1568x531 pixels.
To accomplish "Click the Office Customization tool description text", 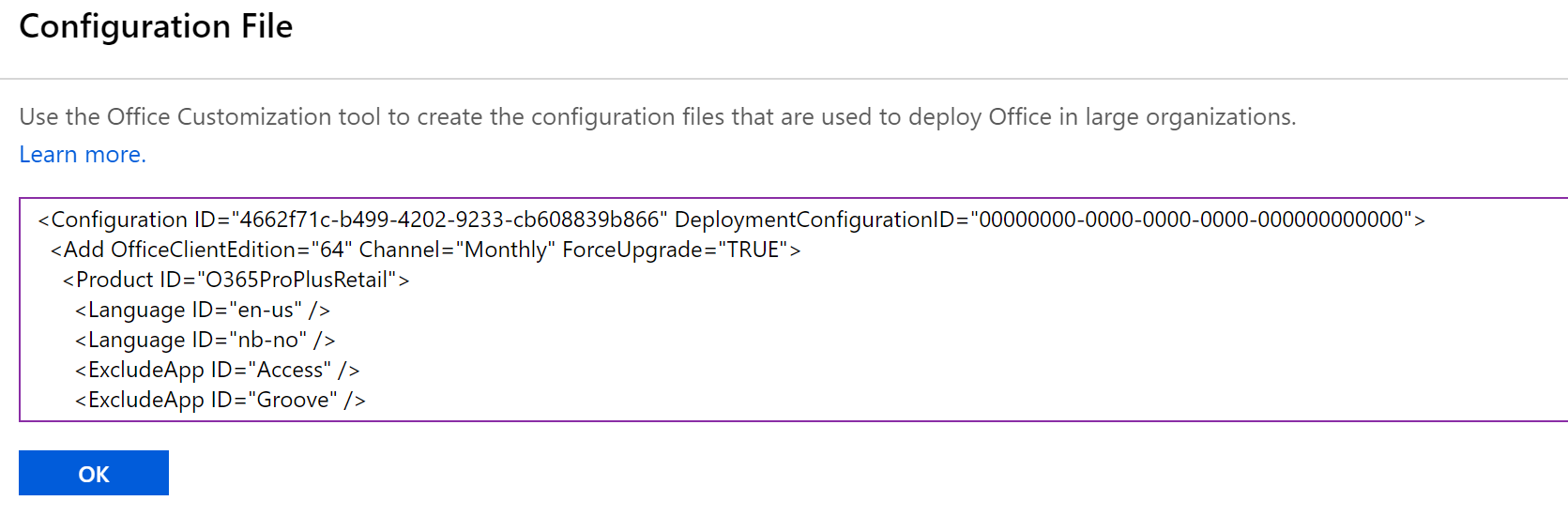I will coord(657,117).
